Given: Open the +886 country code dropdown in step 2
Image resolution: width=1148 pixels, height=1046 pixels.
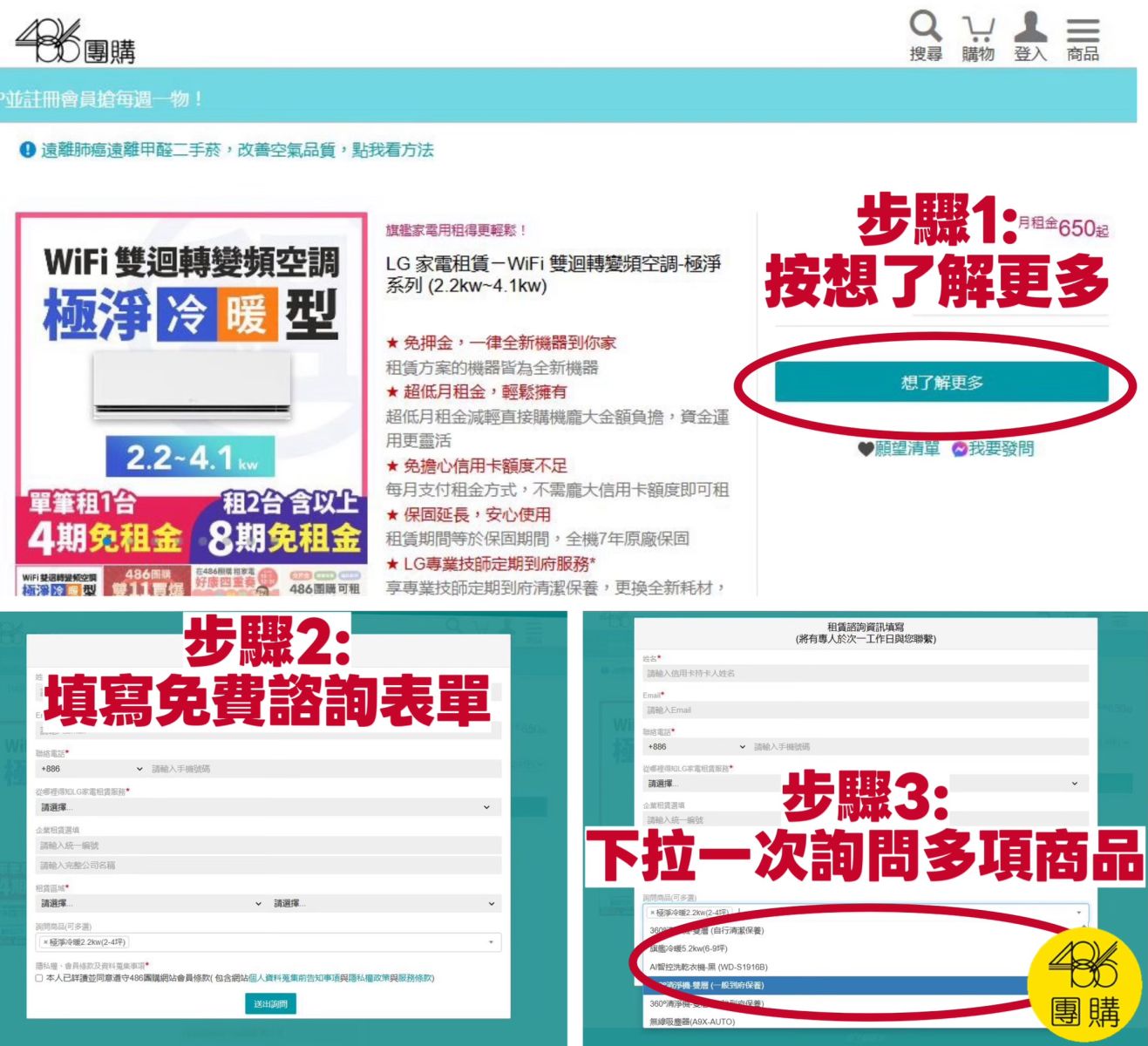Looking at the screenshot, I should [91, 769].
